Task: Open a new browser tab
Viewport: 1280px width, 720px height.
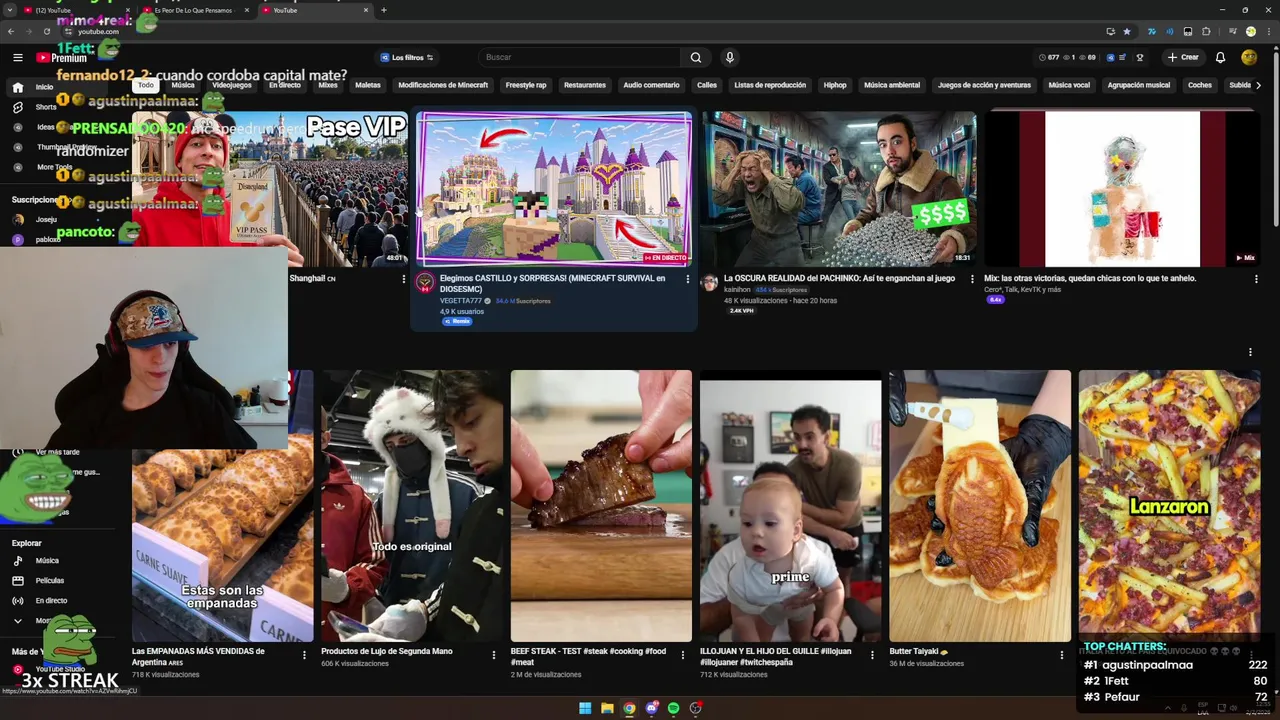Action: 384,10
